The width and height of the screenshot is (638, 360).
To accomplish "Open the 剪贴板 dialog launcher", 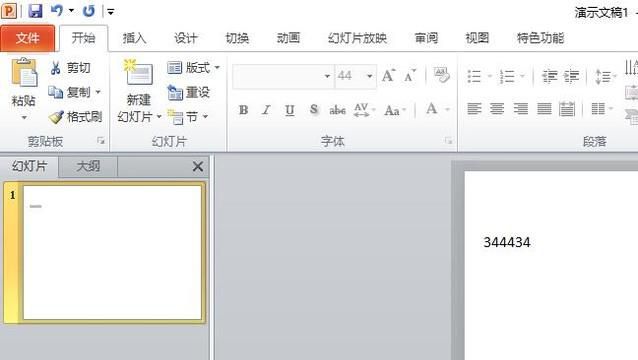I will tap(101, 141).
